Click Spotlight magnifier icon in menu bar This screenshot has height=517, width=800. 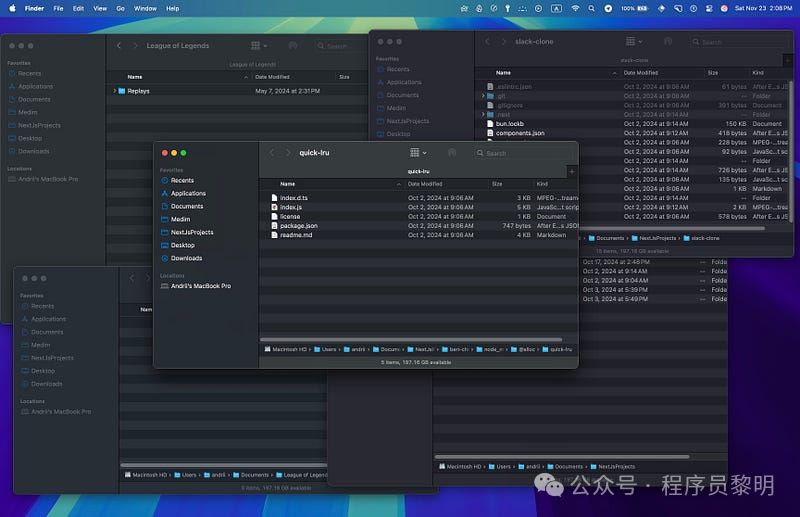click(x=592, y=8)
